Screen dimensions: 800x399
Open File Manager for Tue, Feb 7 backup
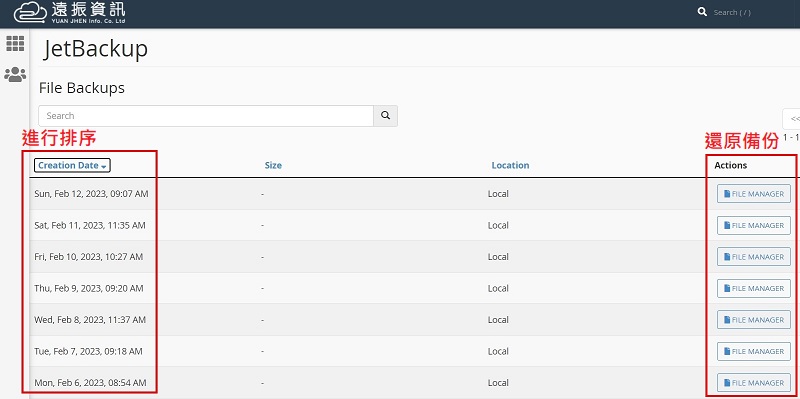click(754, 352)
